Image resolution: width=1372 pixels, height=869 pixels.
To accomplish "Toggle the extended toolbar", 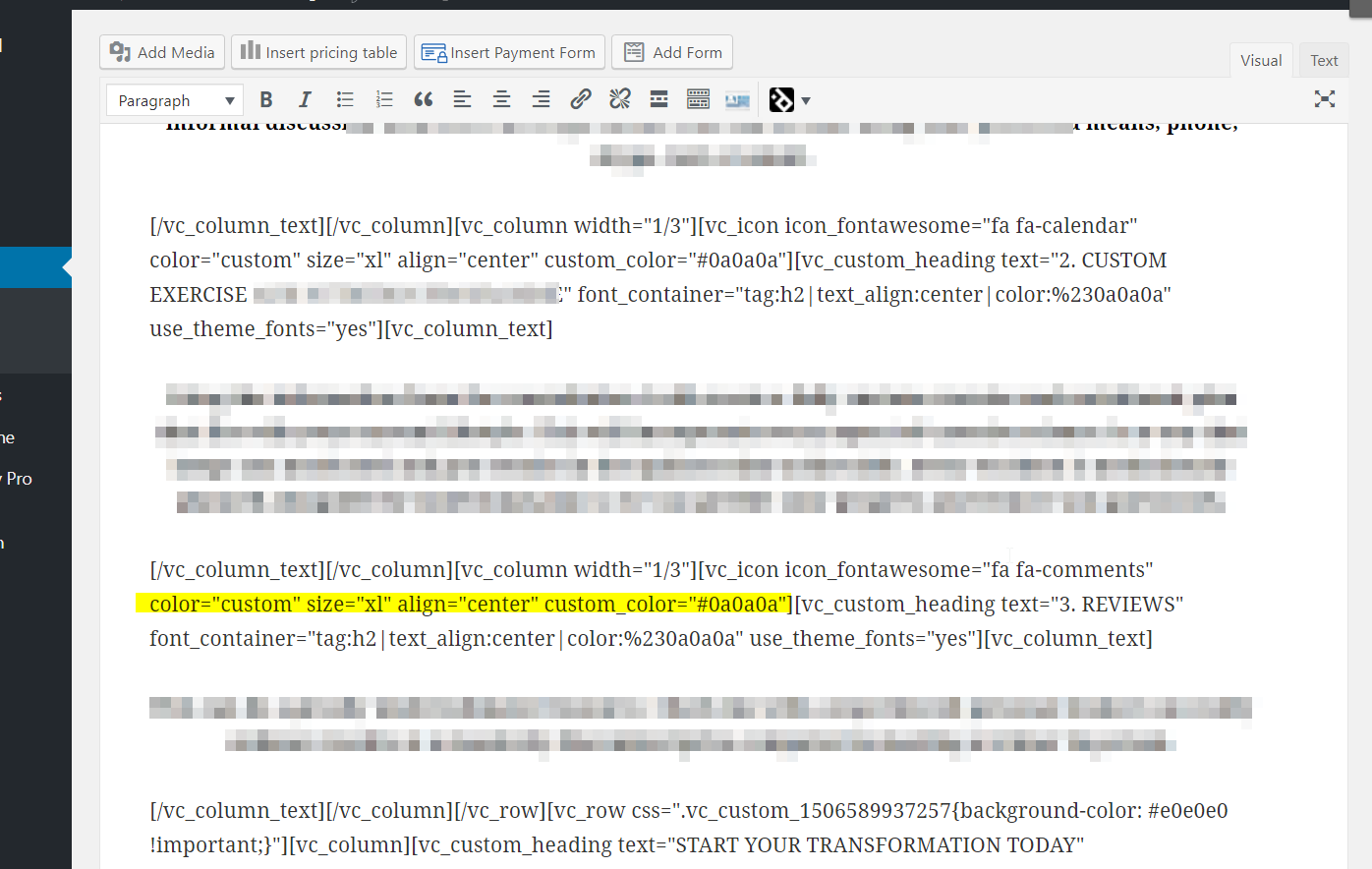I will pyautogui.click(x=698, y=99).
